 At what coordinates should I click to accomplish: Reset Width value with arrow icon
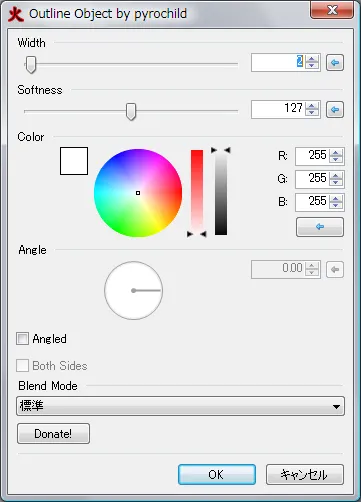click(335, 62)
